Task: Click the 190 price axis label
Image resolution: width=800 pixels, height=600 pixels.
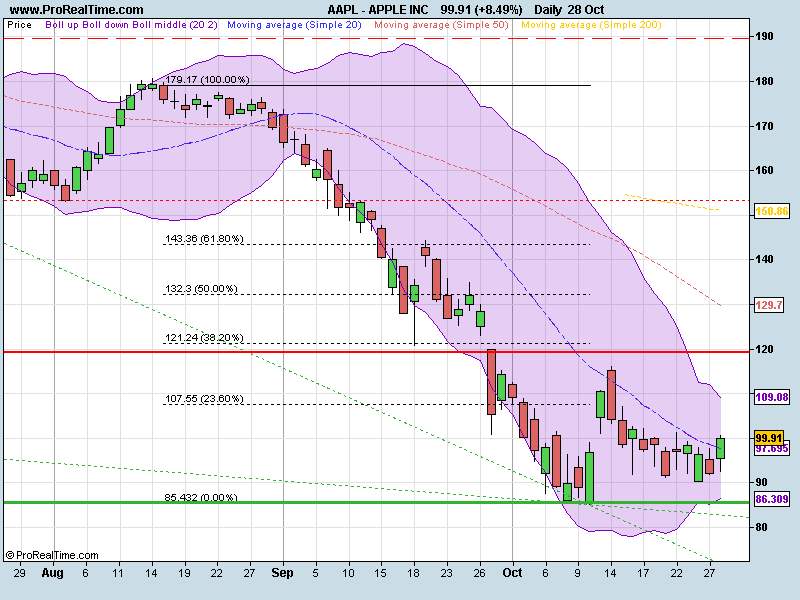Action: (x=764, y=37)
